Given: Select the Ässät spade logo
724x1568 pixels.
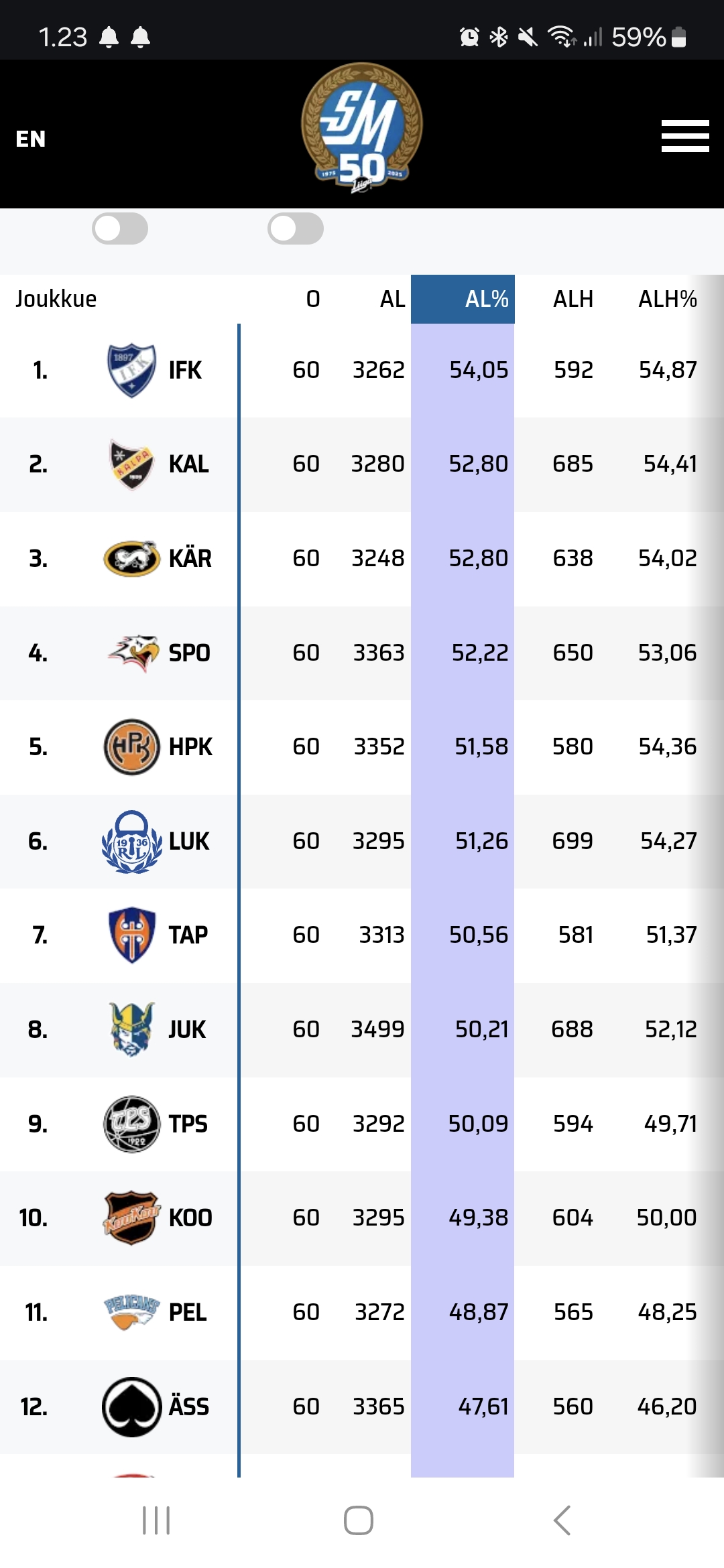Looking at the screenshot, I should pos(132,1407).
